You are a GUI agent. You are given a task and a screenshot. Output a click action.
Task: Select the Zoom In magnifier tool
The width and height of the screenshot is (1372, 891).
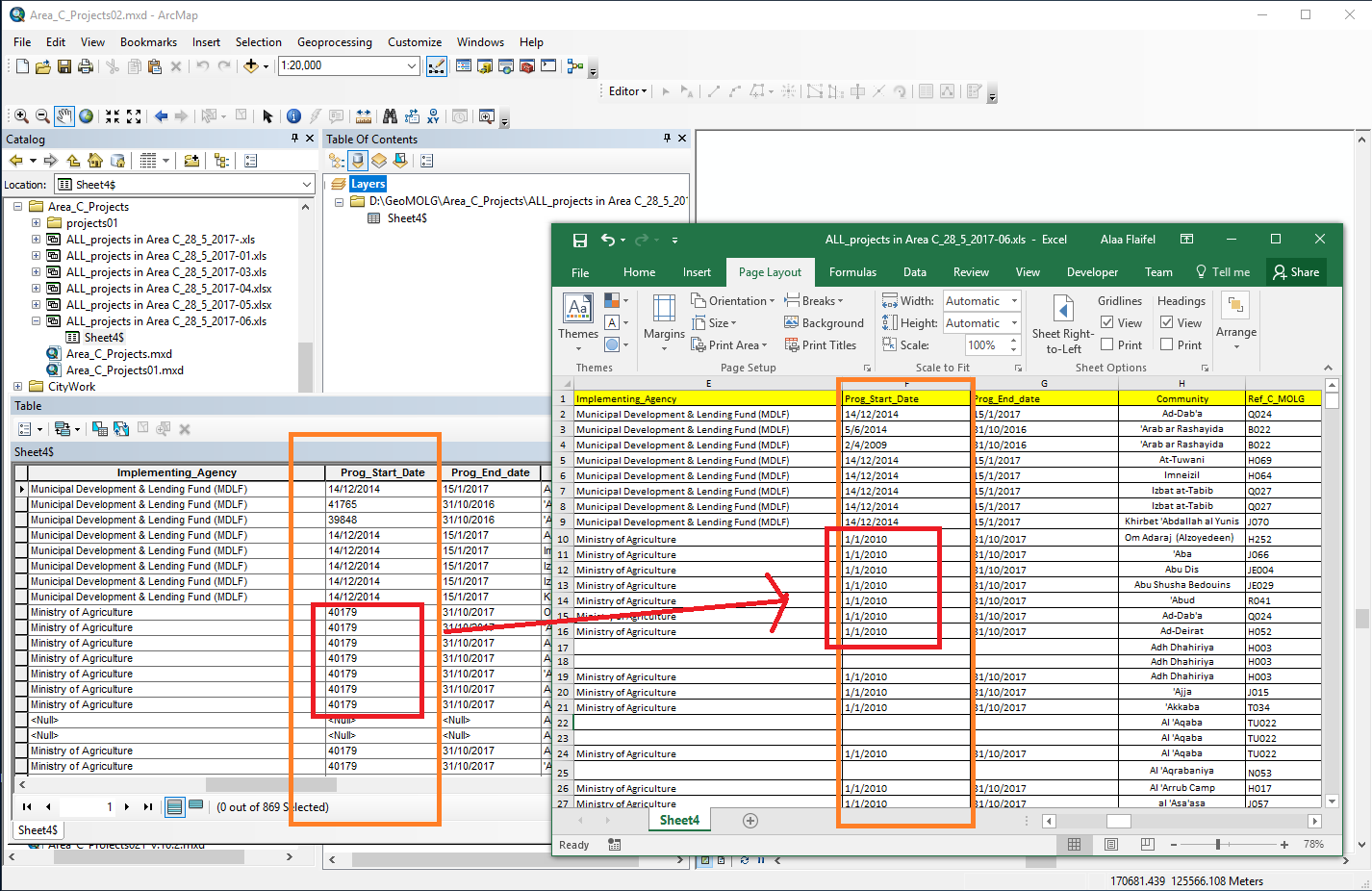click(21, 116)
